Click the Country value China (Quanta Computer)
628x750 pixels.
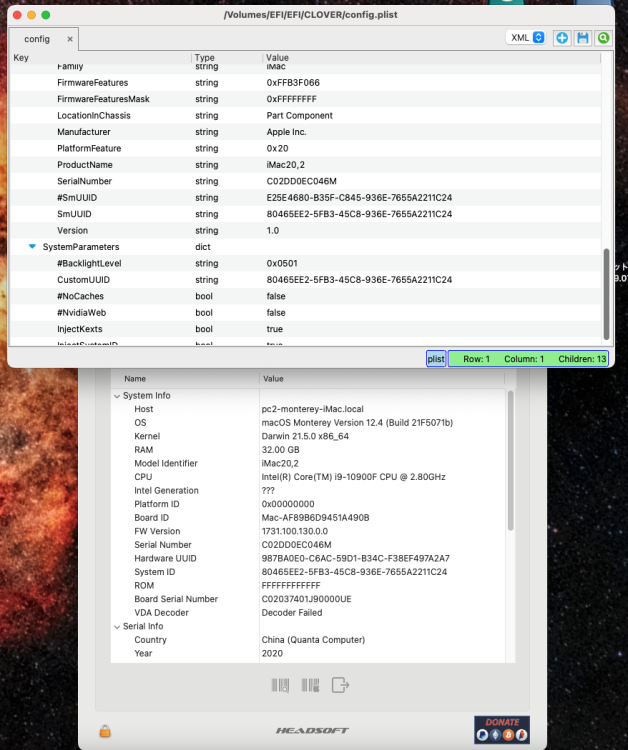coord(313,640)
